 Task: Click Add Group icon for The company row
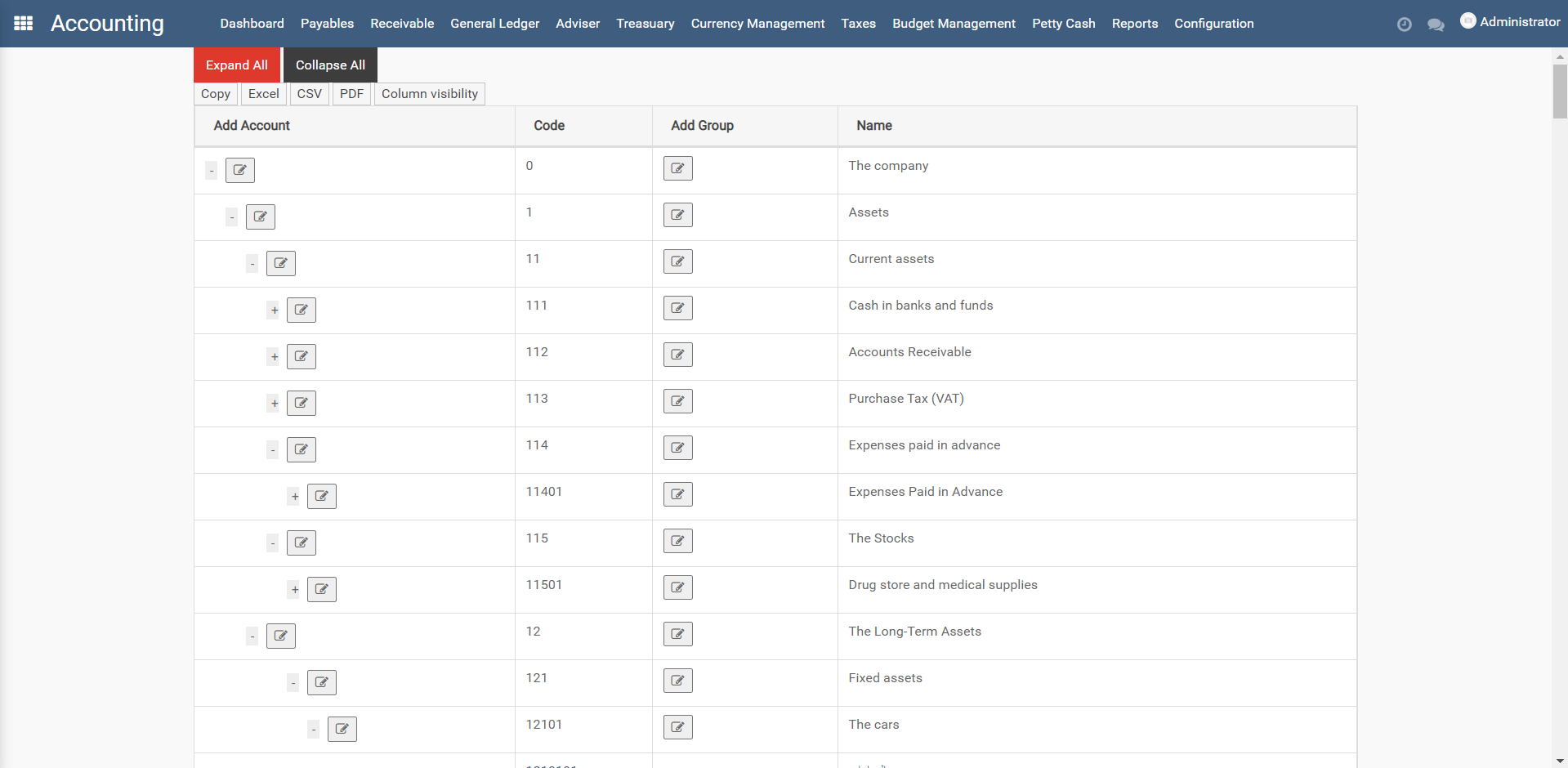click(x=678, y=168)
